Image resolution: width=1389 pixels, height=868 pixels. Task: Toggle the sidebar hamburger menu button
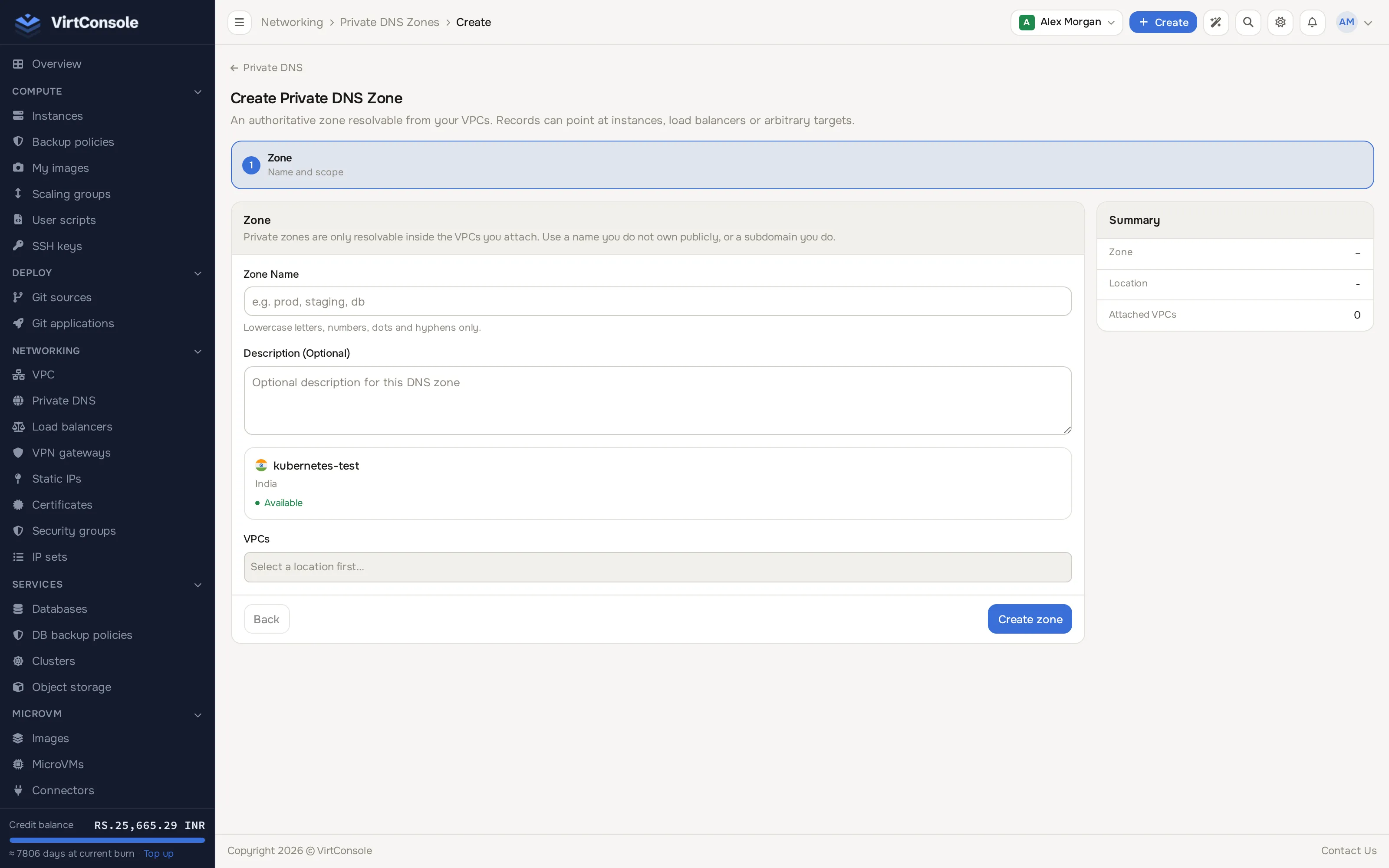coord(239,23)
